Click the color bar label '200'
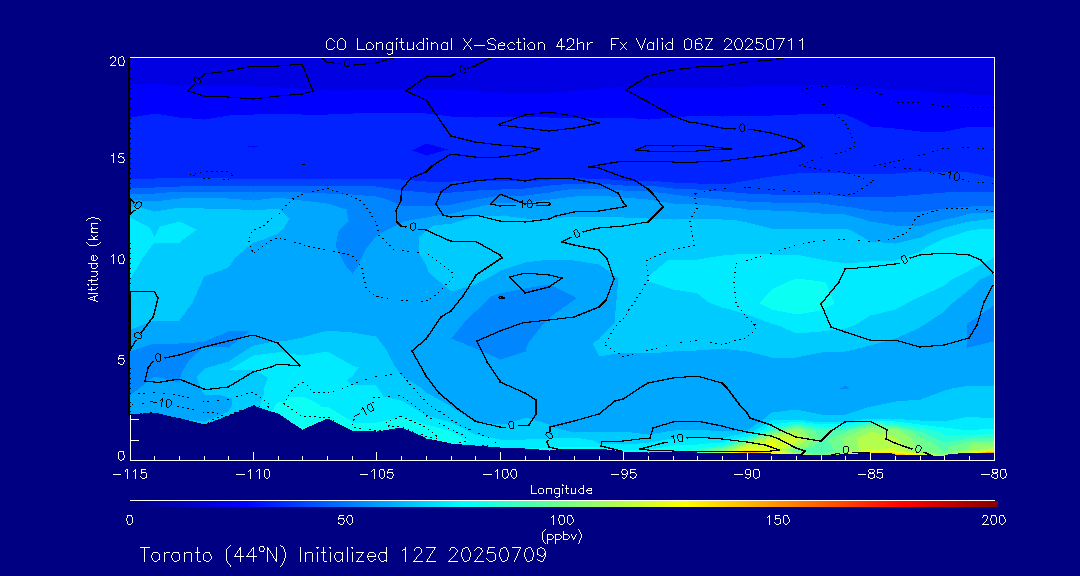1080x576 pixels. (994, 520)
